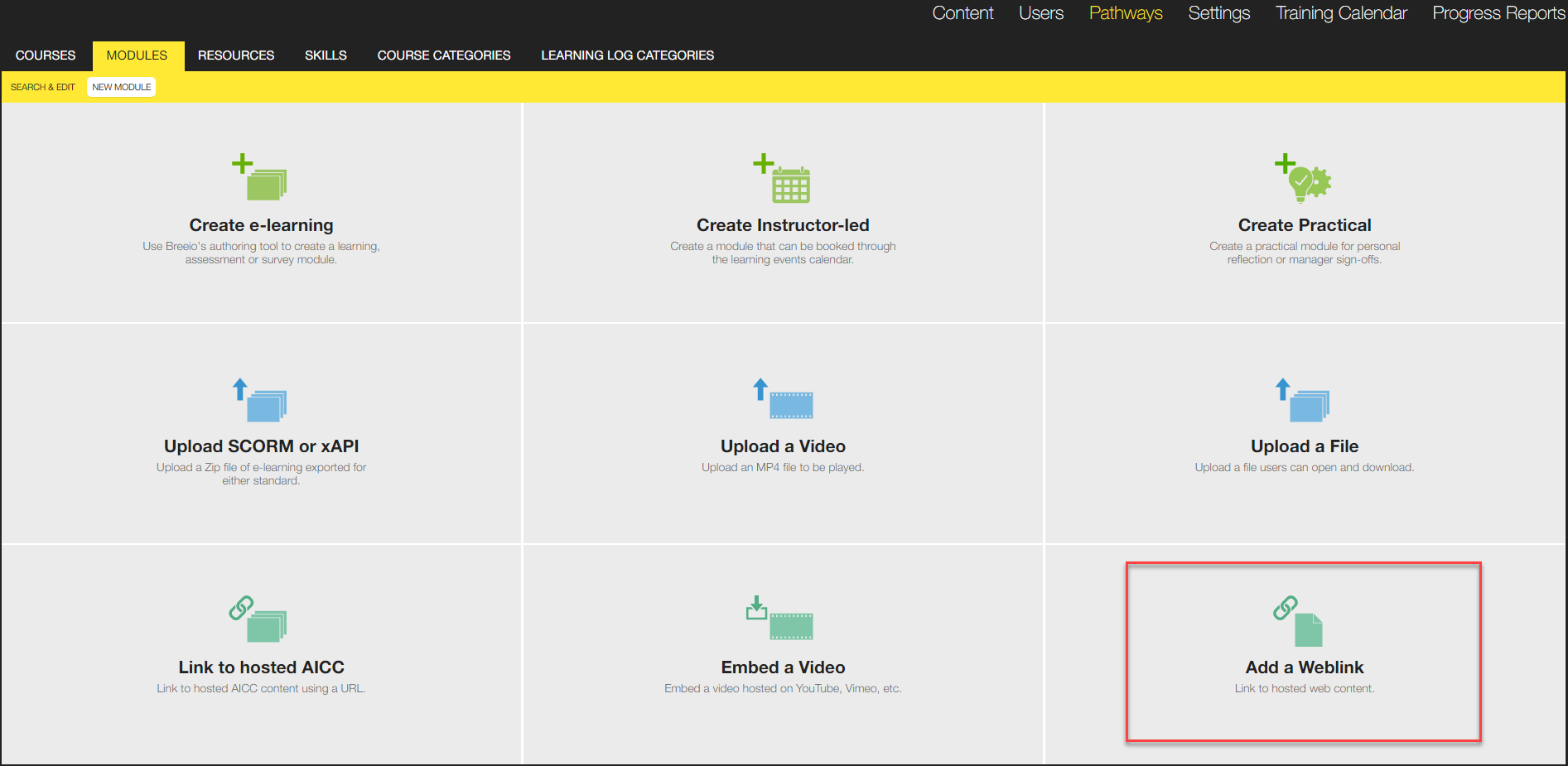Screen dimensions: 1568x766
Task: Open the Progress Reports menu
Action: (1498, 13)
